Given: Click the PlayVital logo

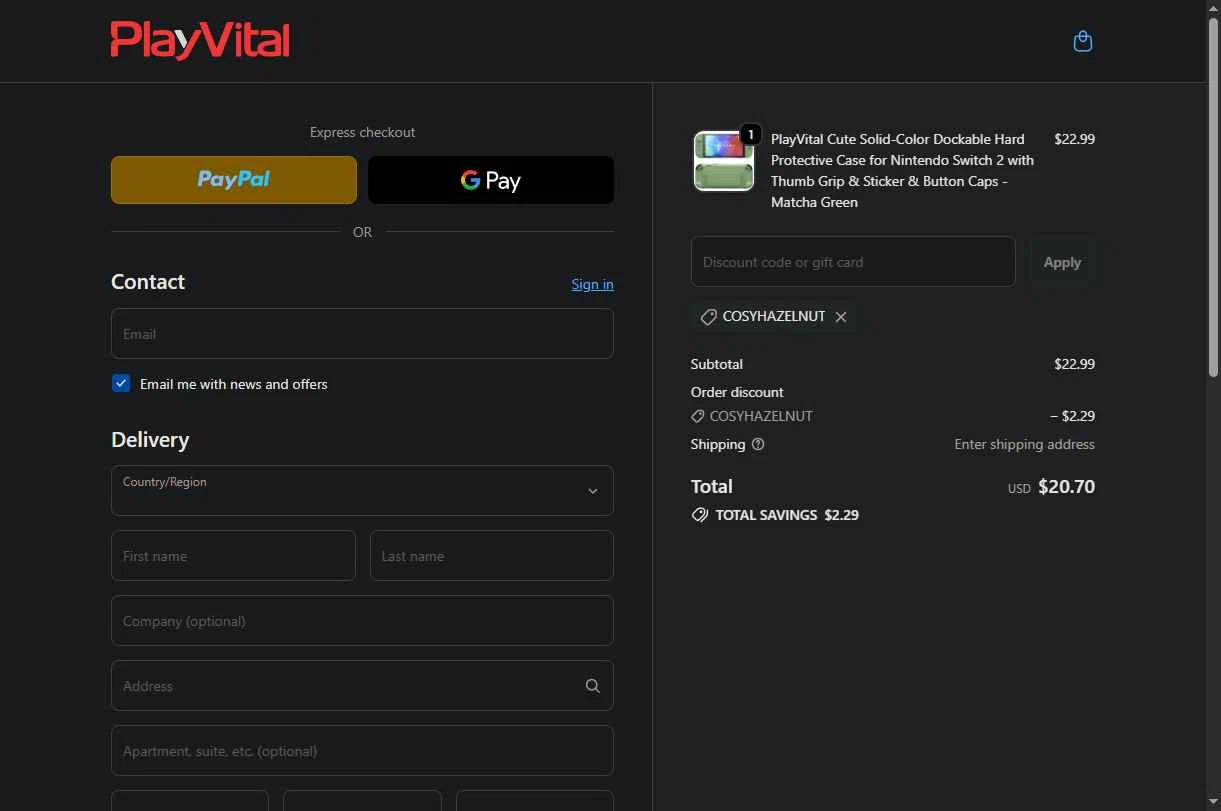Looking at the screenshot, I should 200,41.
